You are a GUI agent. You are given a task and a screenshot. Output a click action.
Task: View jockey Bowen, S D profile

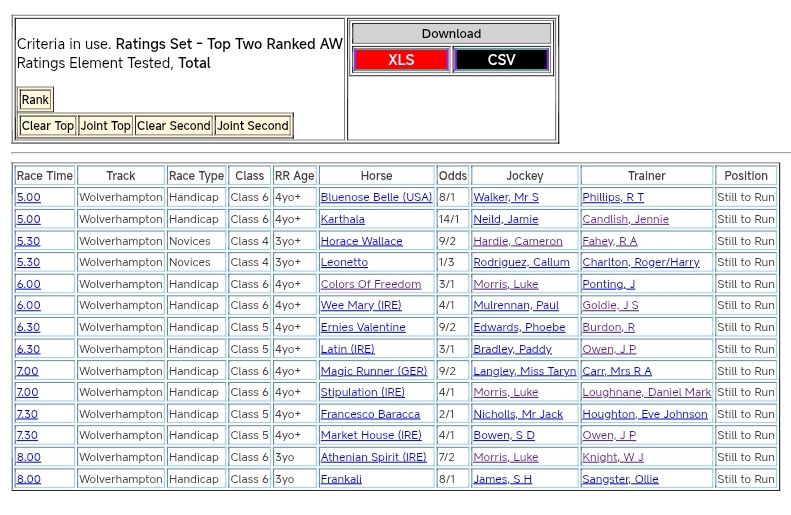[x=504, y=436]
